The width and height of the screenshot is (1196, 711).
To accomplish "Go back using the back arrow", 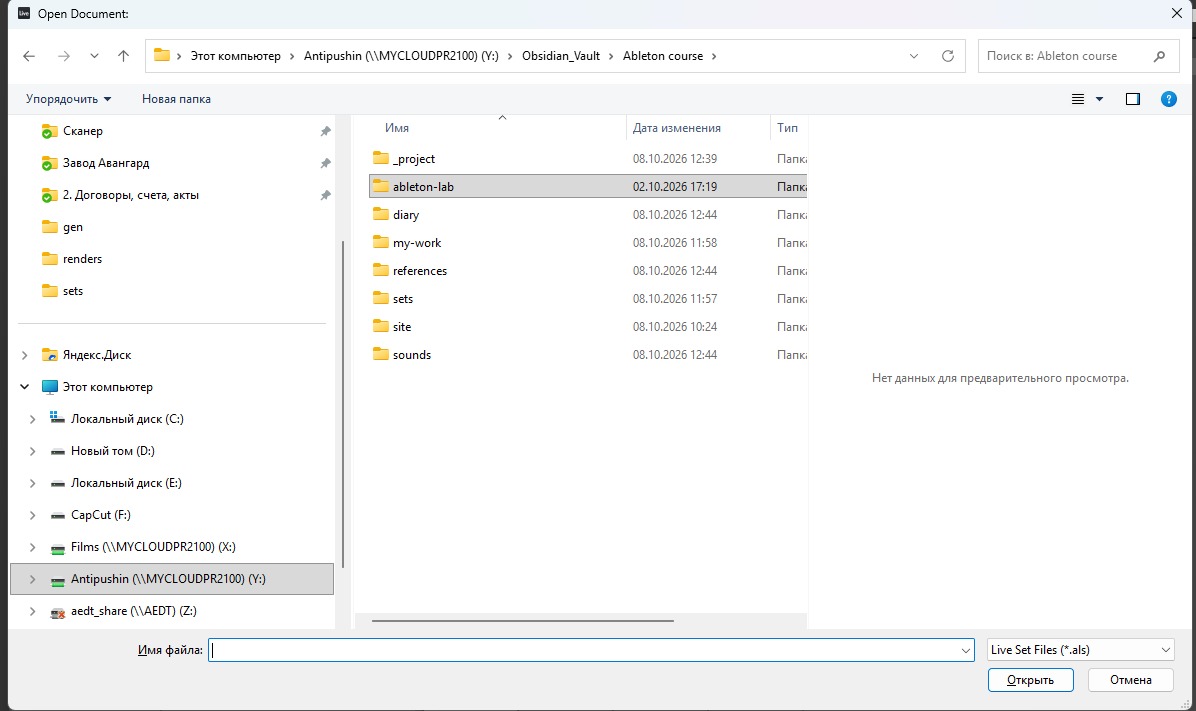I will (x=29, y=56).
